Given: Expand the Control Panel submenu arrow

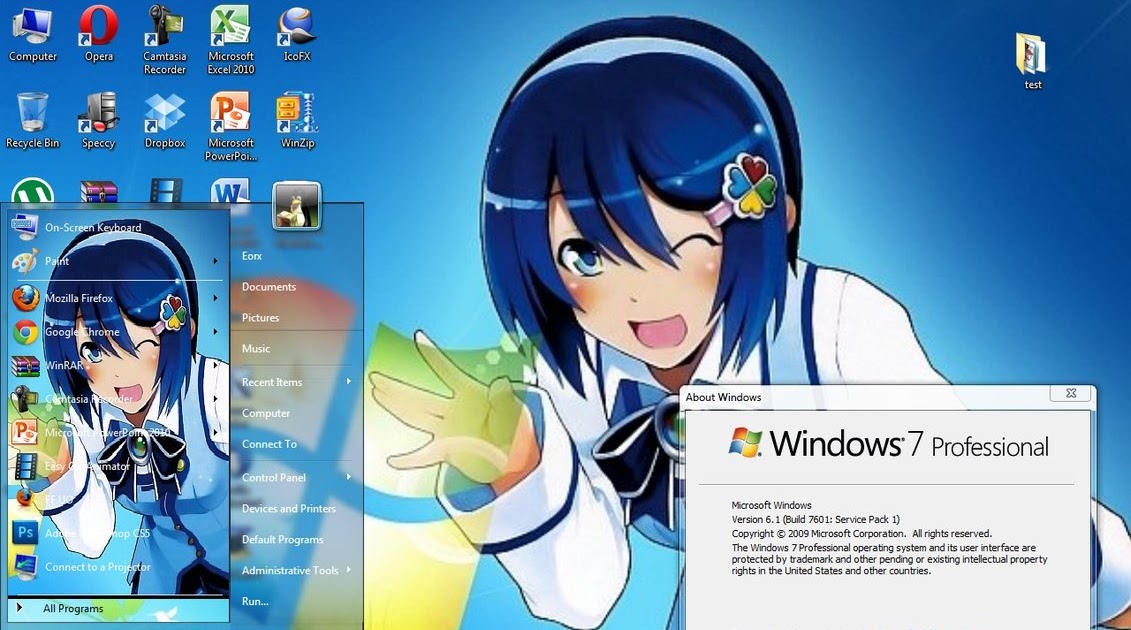Looking at the screenshot, I should 349,477.
